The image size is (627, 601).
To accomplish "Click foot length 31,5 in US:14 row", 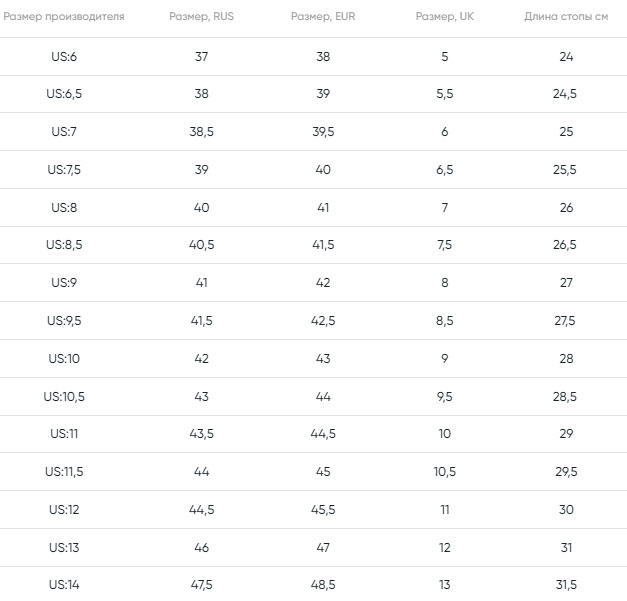I will coord(566,585).
